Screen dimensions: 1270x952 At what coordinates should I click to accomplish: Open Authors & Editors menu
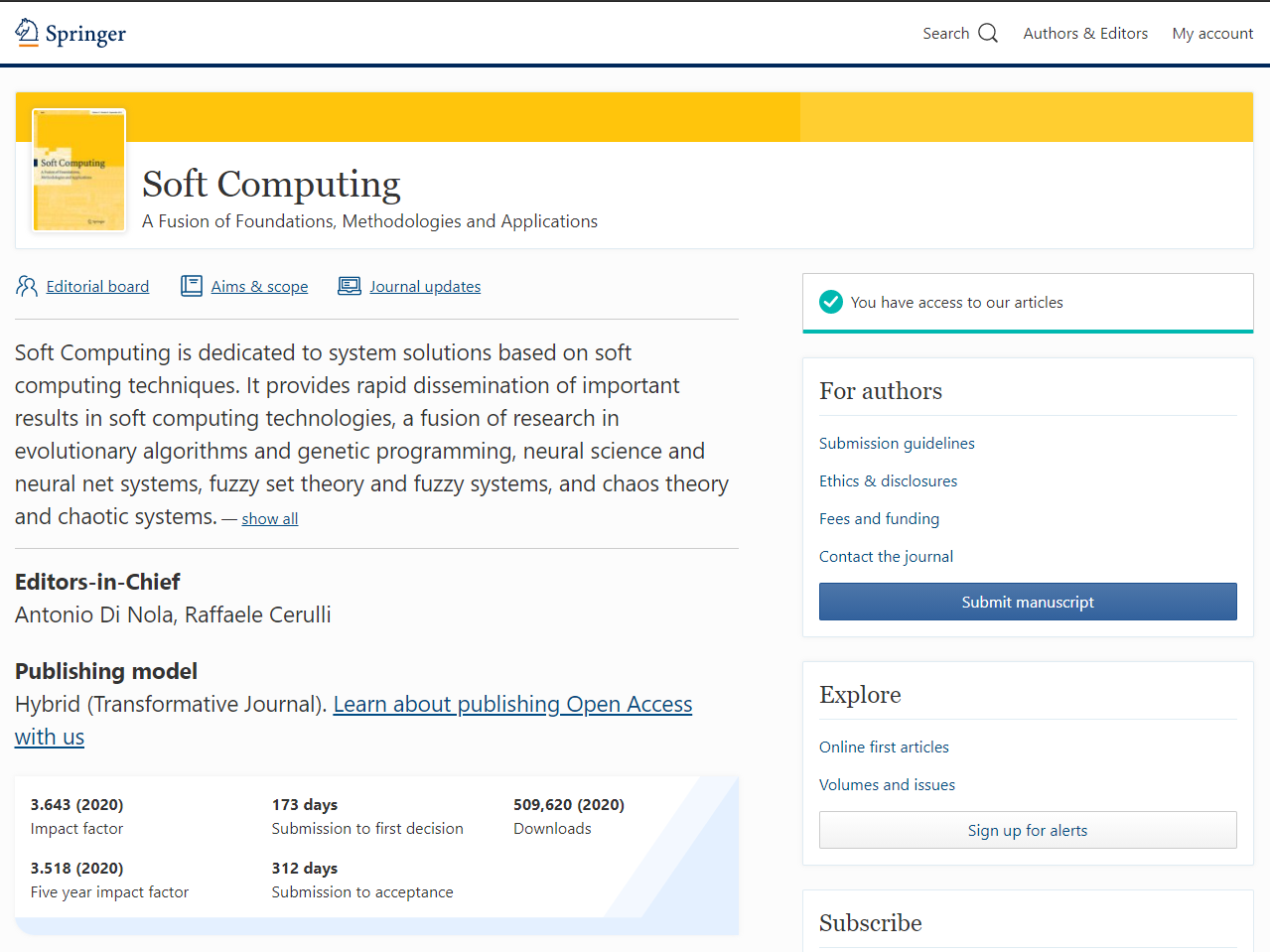[1085, 34]
